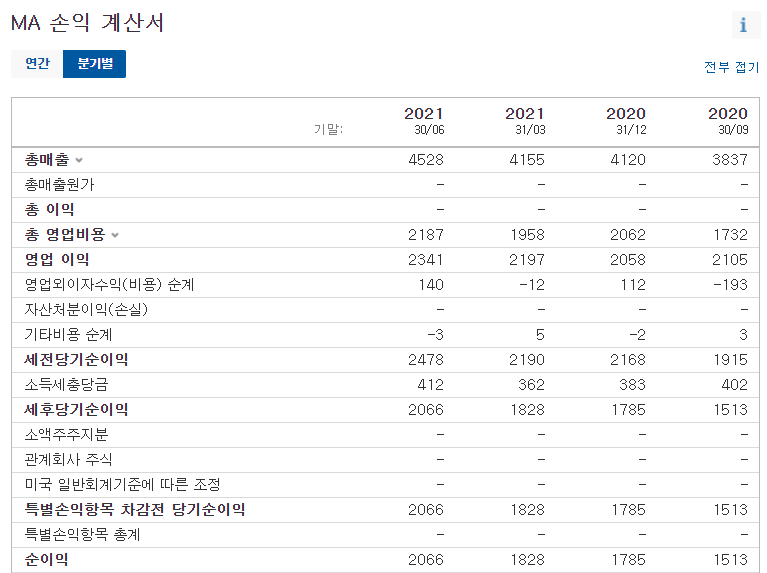Click pre-tax income value 2168
Screen dimensions: 767x573
[x=628, y=360]
